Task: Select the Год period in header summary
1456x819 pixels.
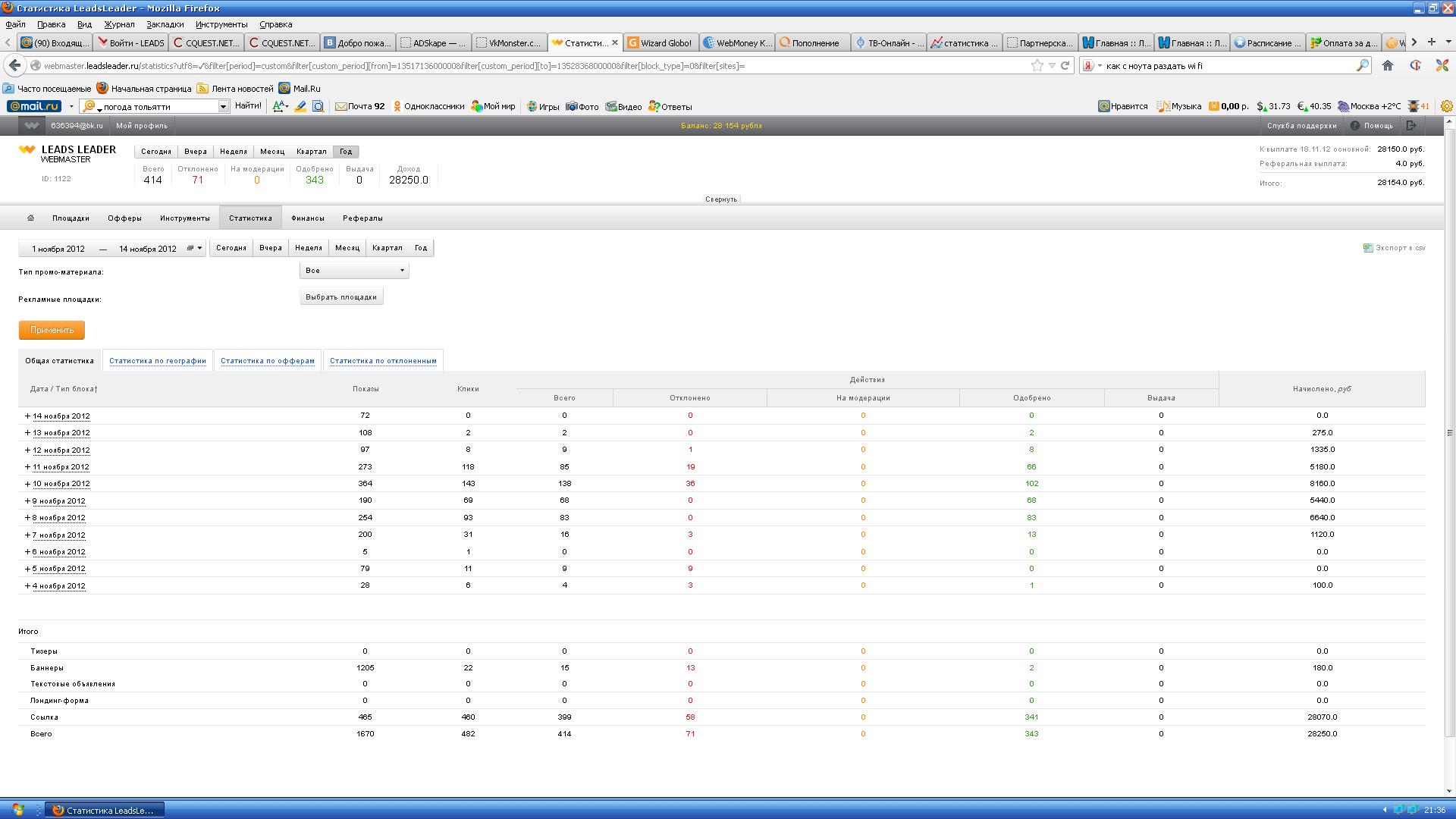Action: (x=346, y=152)
